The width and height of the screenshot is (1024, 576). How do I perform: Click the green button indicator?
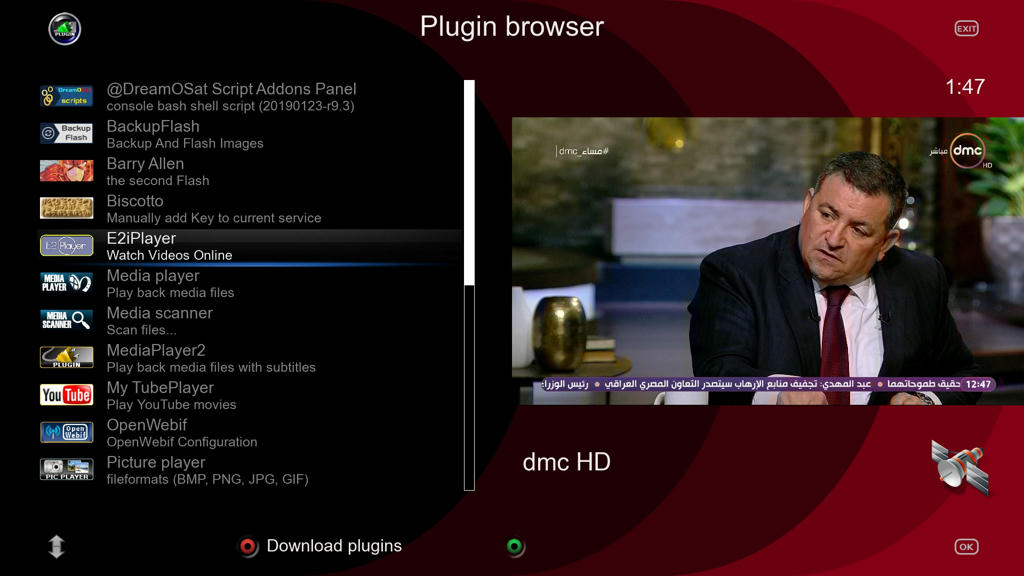pos(515,547)
